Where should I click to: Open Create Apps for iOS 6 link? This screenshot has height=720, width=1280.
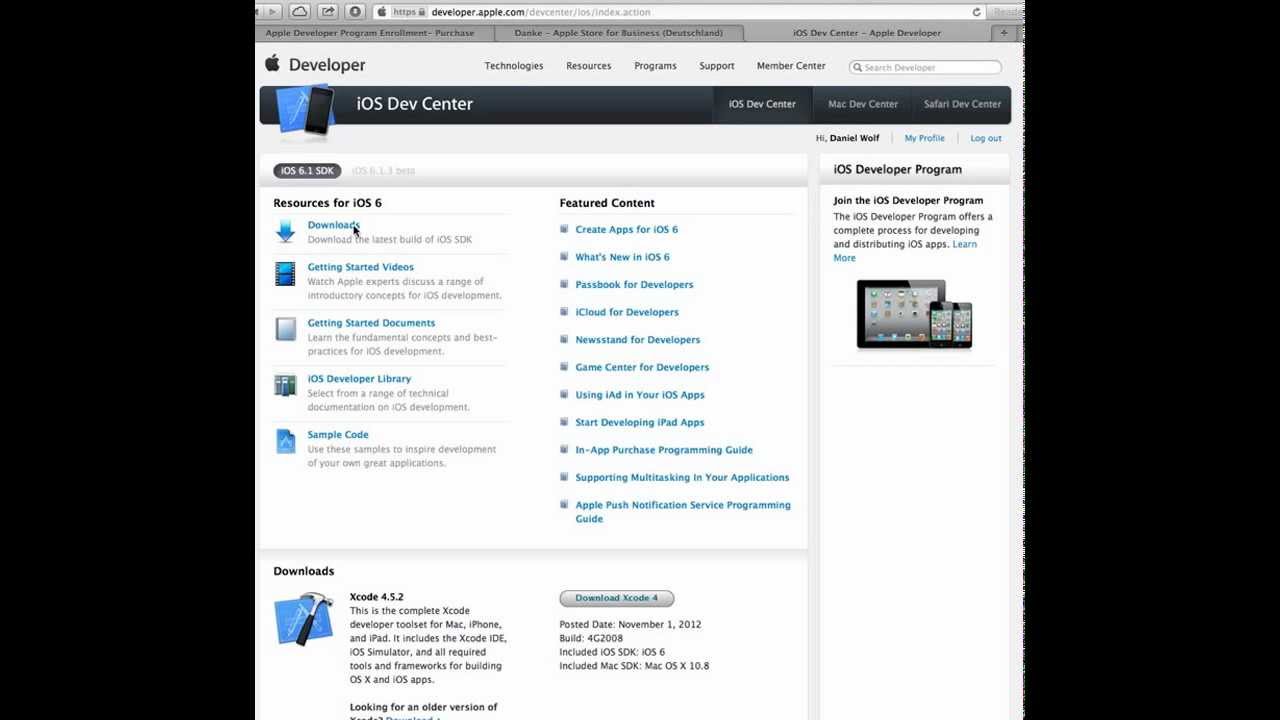pyautogui.click(x=626, y=230)
